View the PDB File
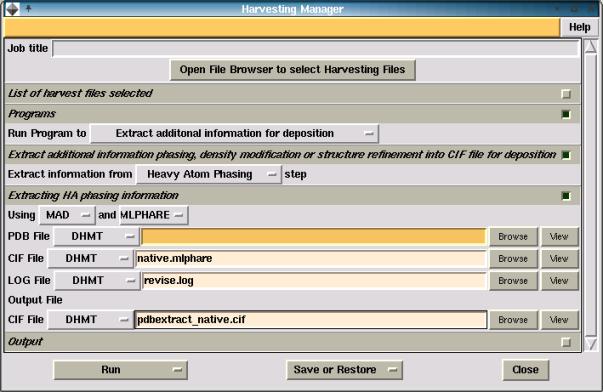 (x=559, y=237)
